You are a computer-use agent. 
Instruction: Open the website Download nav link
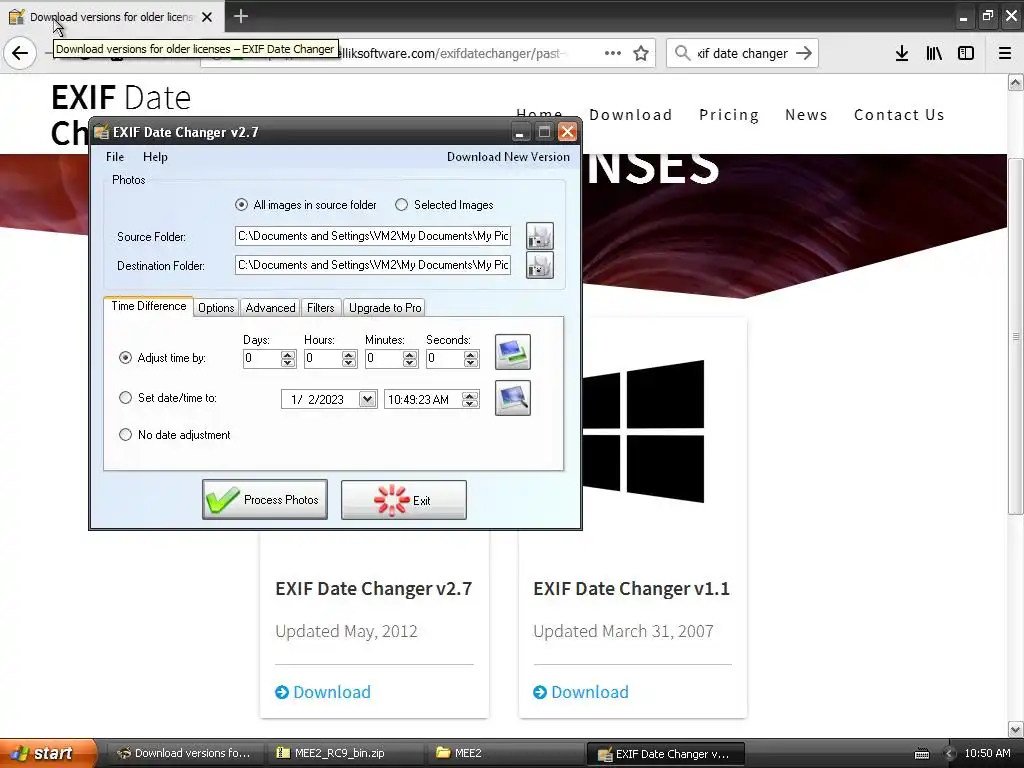630,115
